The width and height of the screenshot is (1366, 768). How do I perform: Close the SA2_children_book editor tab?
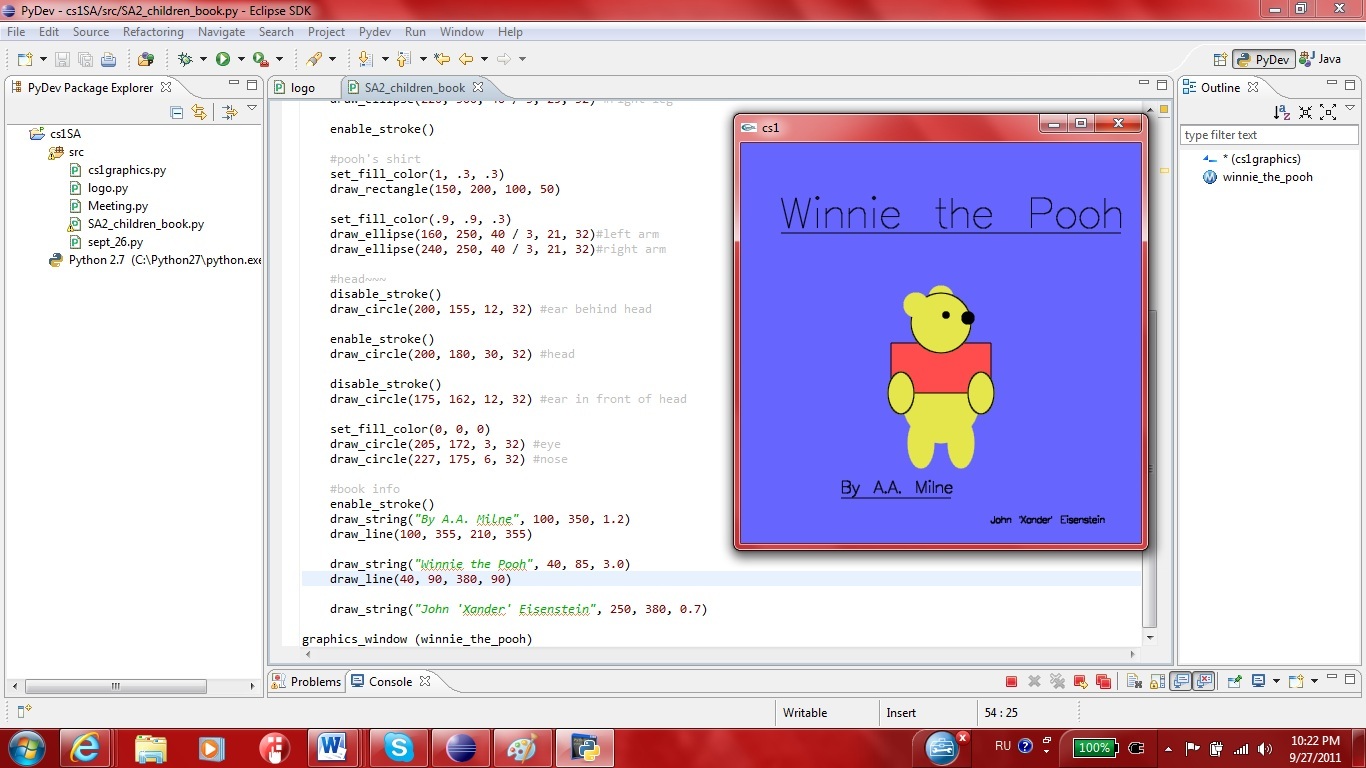pyautogui.click(x=478, y=88)
